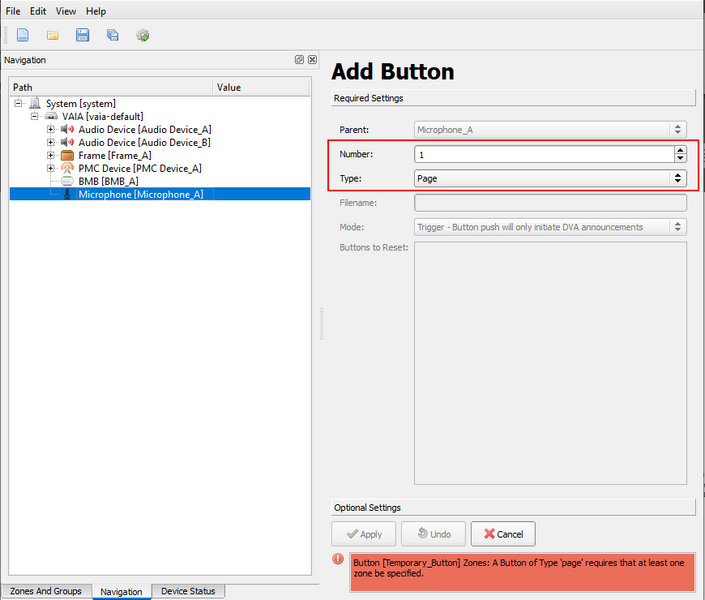
Task: Click the Cancel button
Action: point(503,534)
